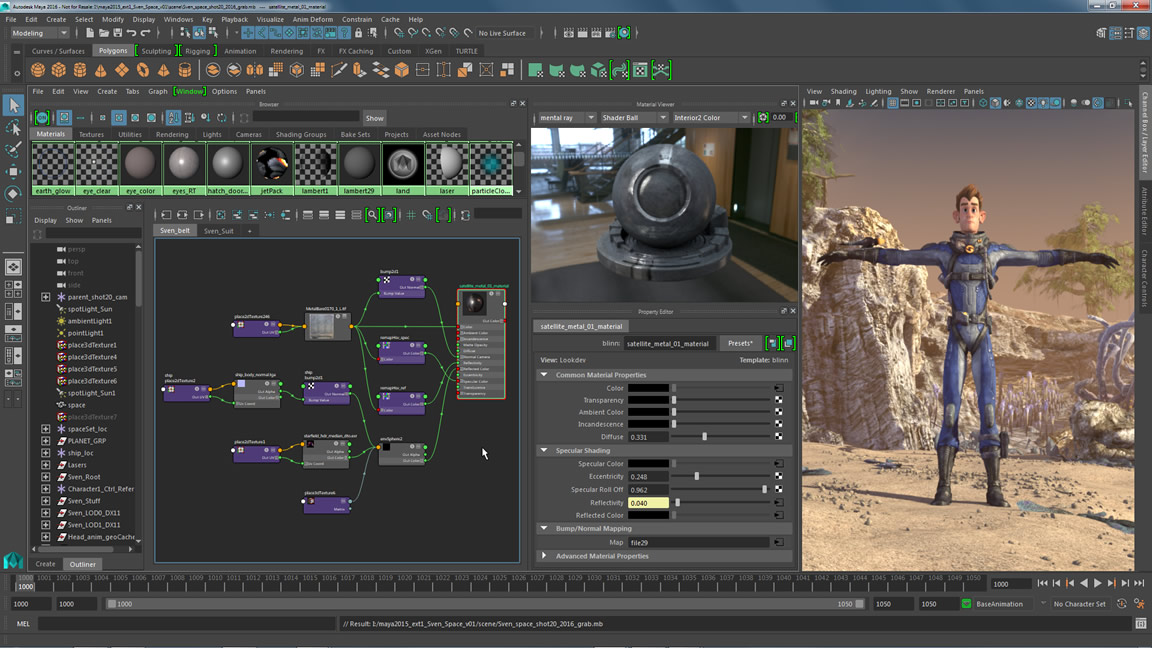Click the Maya logo icon bottom left

[x=13, y=560]
